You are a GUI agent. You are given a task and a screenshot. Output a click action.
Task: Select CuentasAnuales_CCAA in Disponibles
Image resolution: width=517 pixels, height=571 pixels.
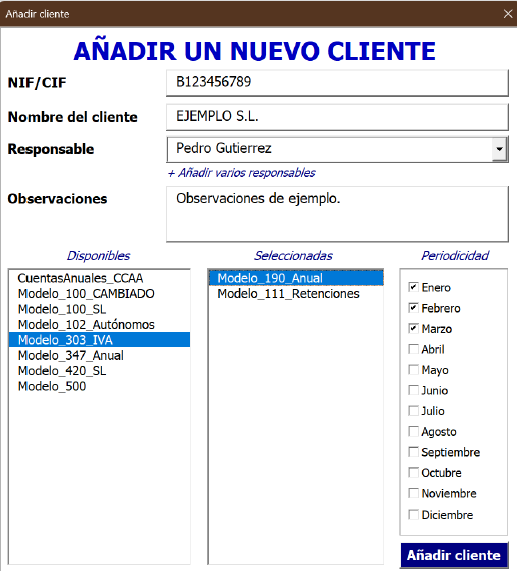click(x=99, y=278)
